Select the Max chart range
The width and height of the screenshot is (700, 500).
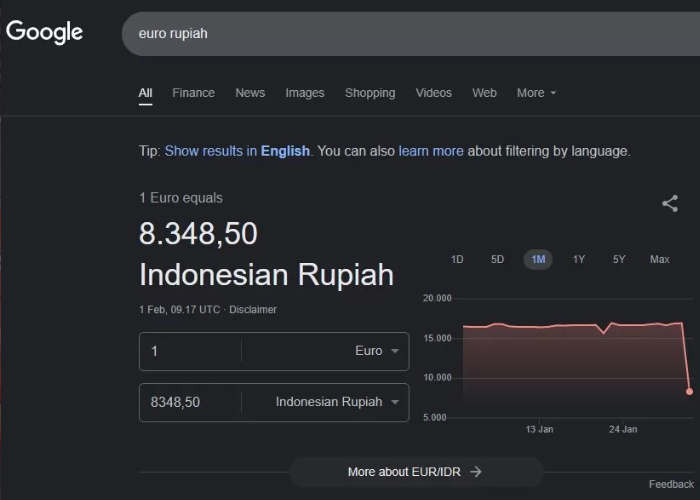click(659, 259)
